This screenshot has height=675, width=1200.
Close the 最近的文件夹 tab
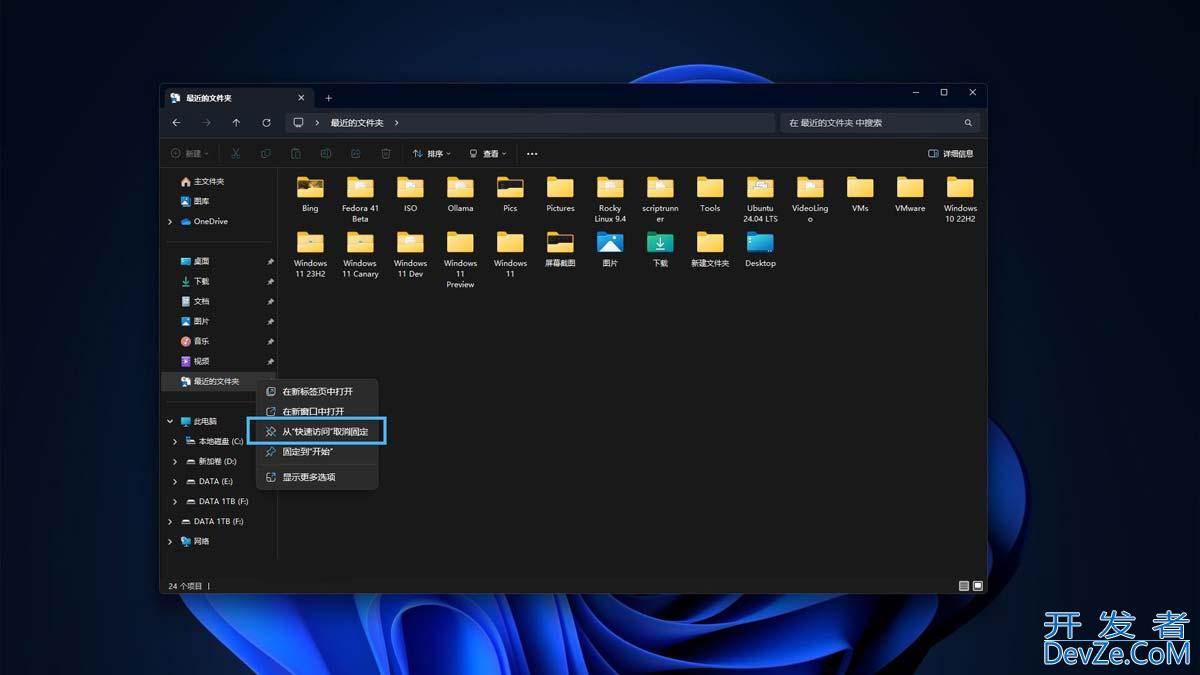pos(301,98)
